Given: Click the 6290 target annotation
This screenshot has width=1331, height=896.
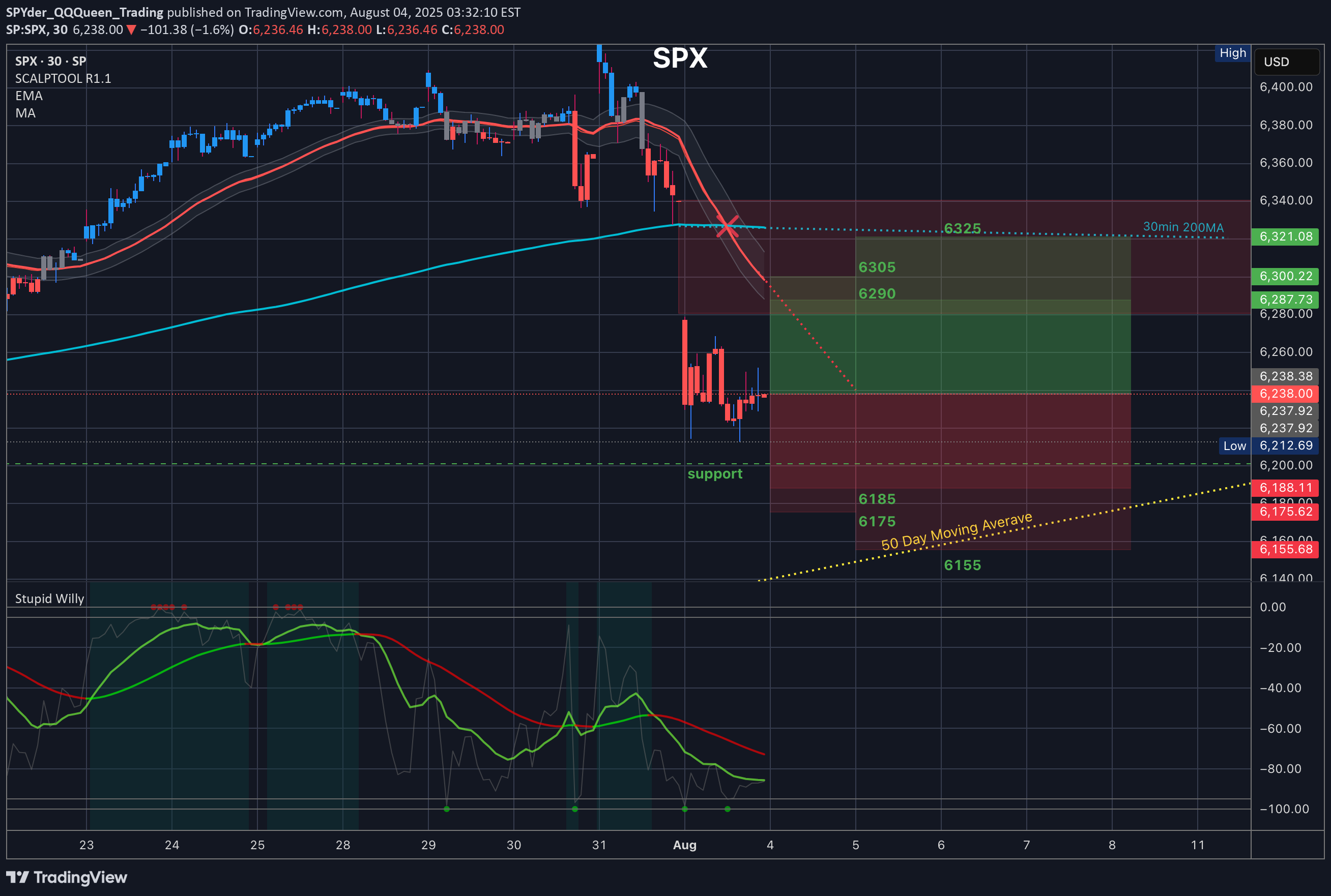Looking at the screenshot, I should pyautogui.click(x=877, y=293).
